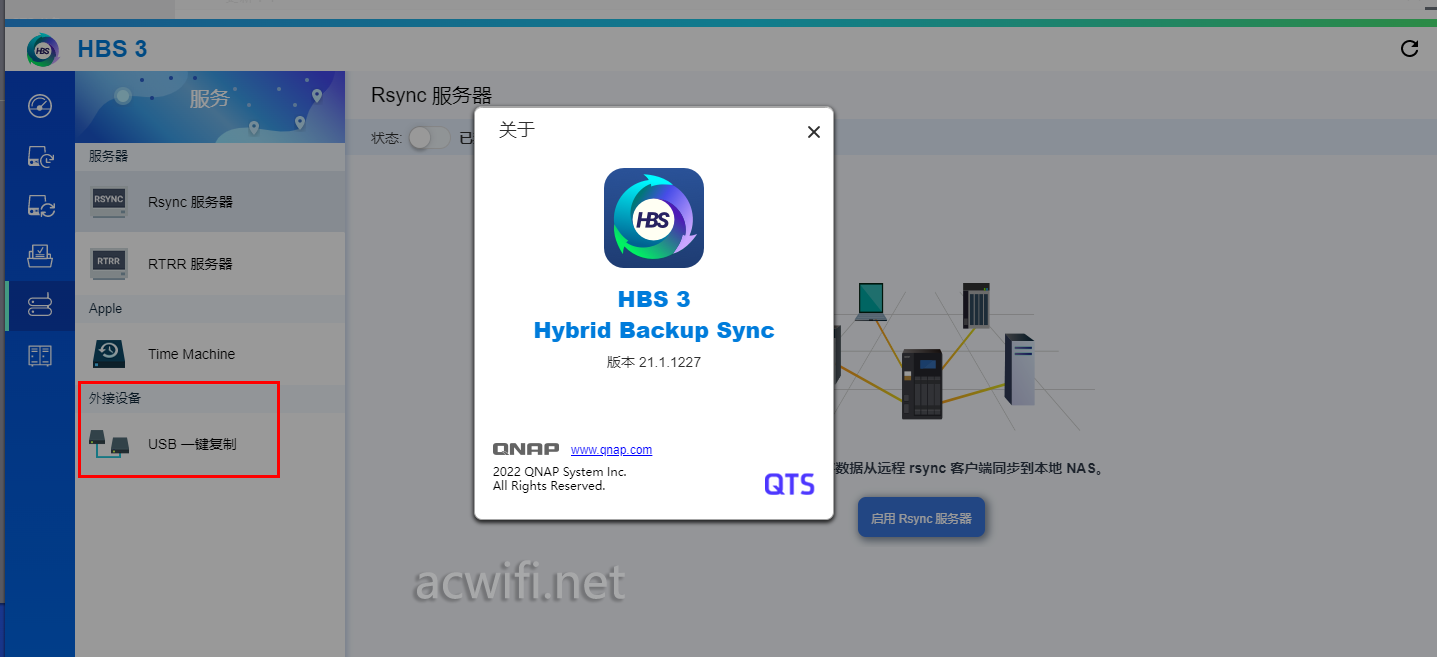Click the 服务 banner title
The width and height of the screenshot is (1437, 657).
coord(210,99)
